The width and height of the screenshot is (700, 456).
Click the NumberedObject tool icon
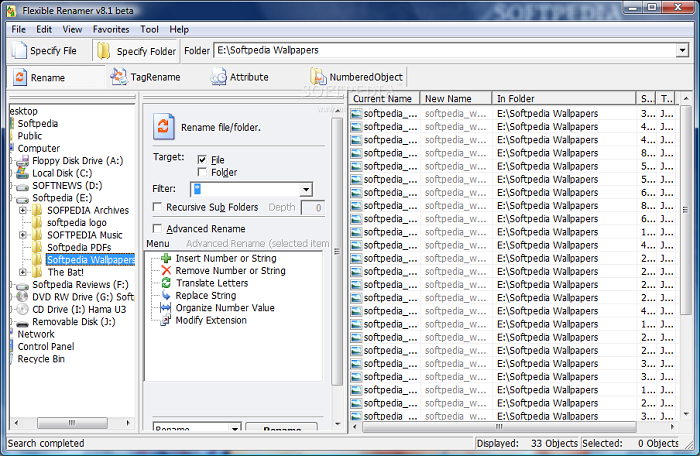(319, 77)
